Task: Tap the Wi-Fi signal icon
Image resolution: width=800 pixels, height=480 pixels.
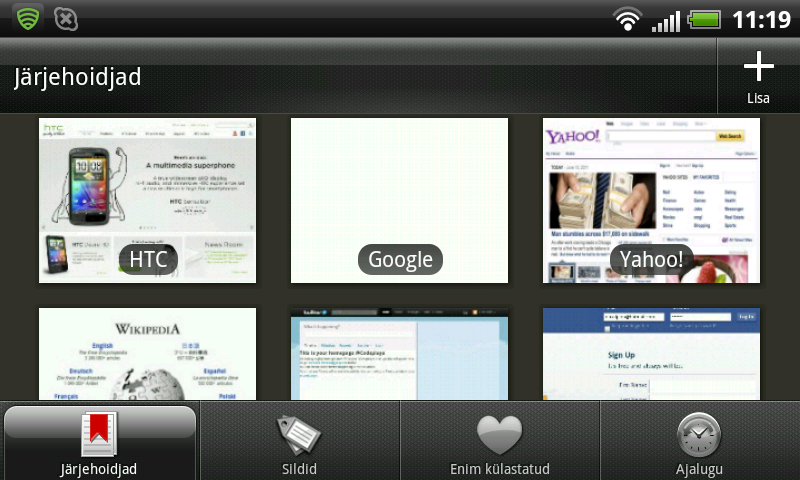Action: [x=628, y=19]
